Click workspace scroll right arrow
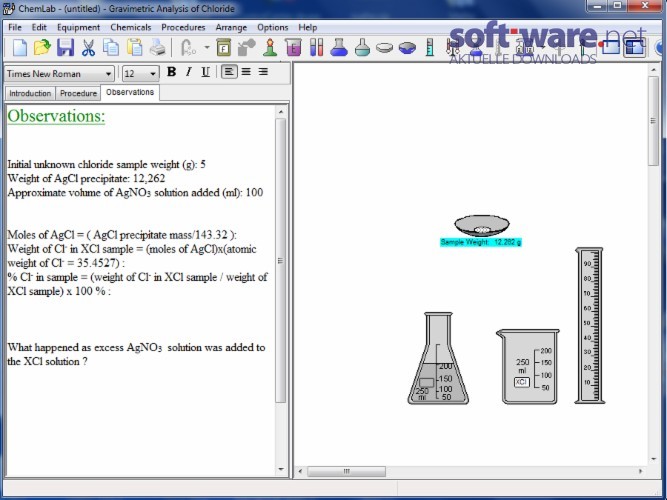Image resolution: width=667 pixels, height=500 pixels. tap(640, 471)
